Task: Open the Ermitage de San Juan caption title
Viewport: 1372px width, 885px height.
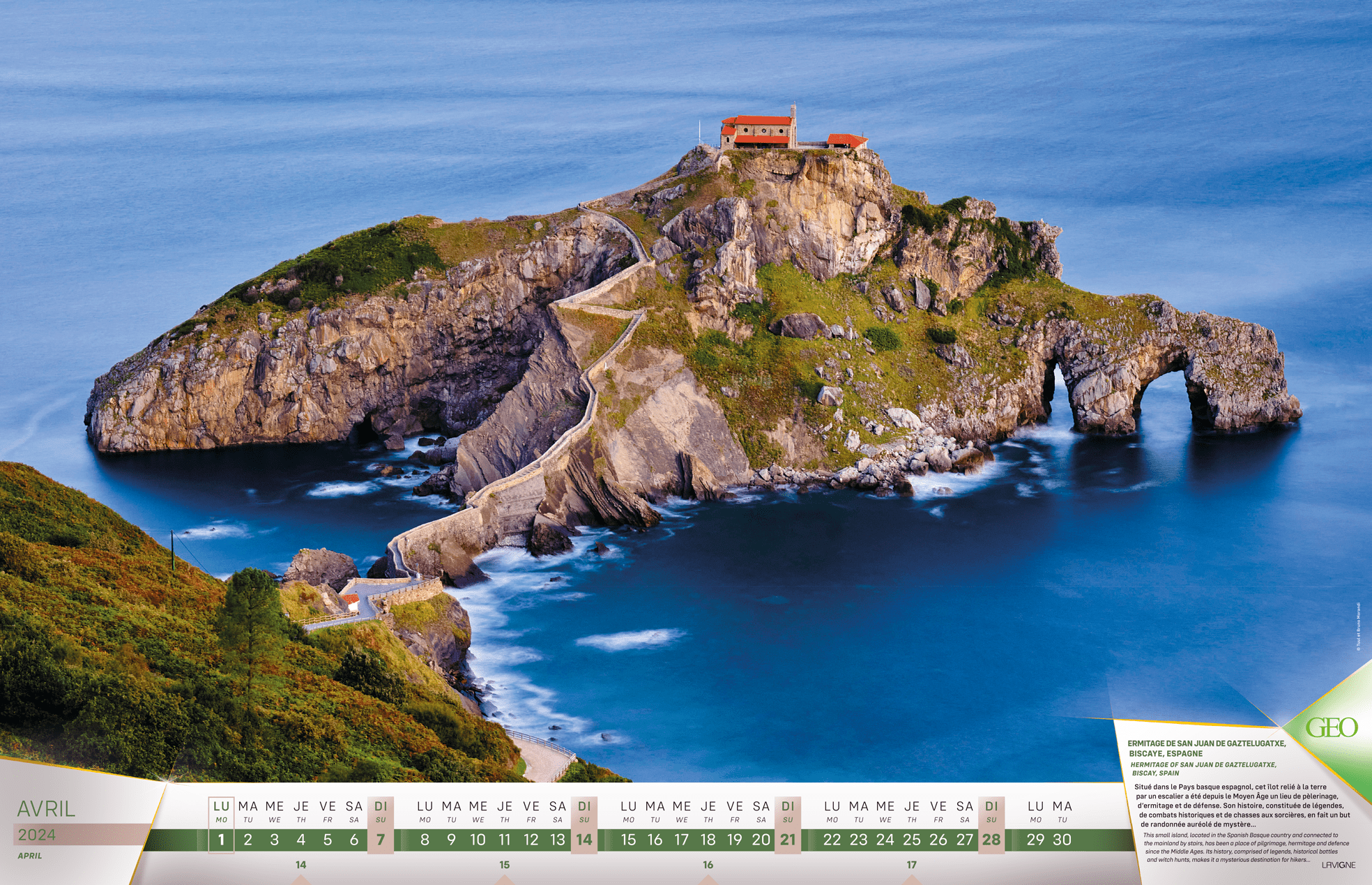Action: click(x=1206, y=748)
